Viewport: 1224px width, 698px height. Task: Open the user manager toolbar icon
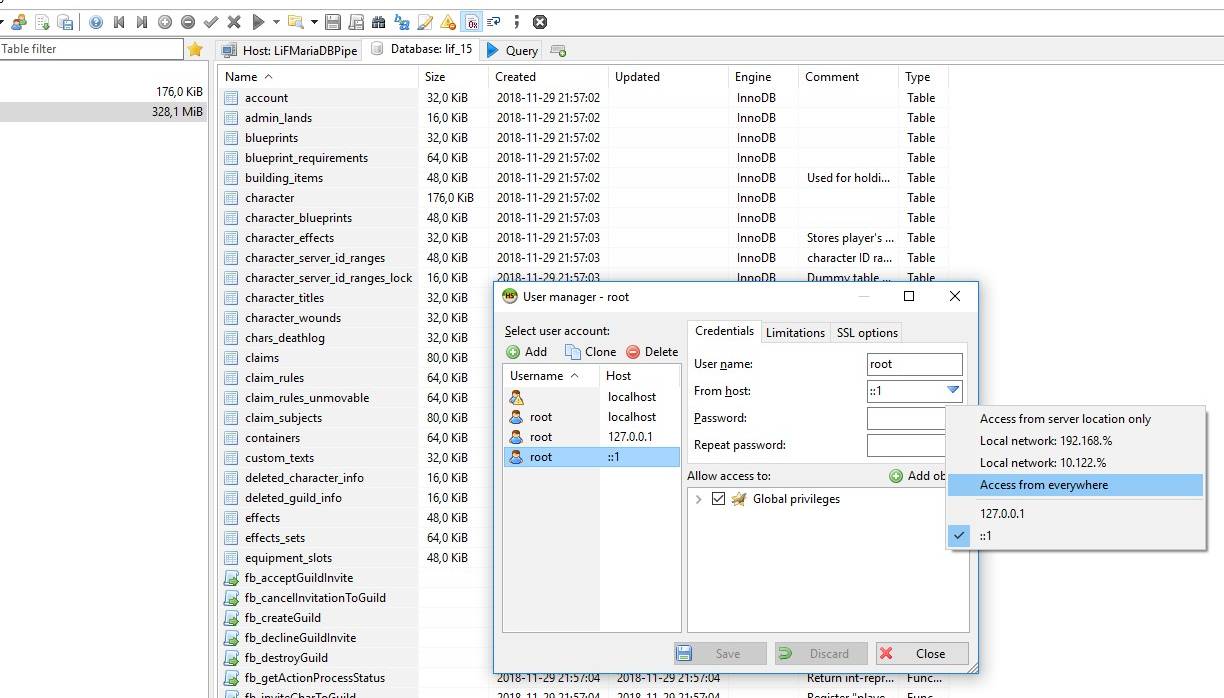[19, 21]
